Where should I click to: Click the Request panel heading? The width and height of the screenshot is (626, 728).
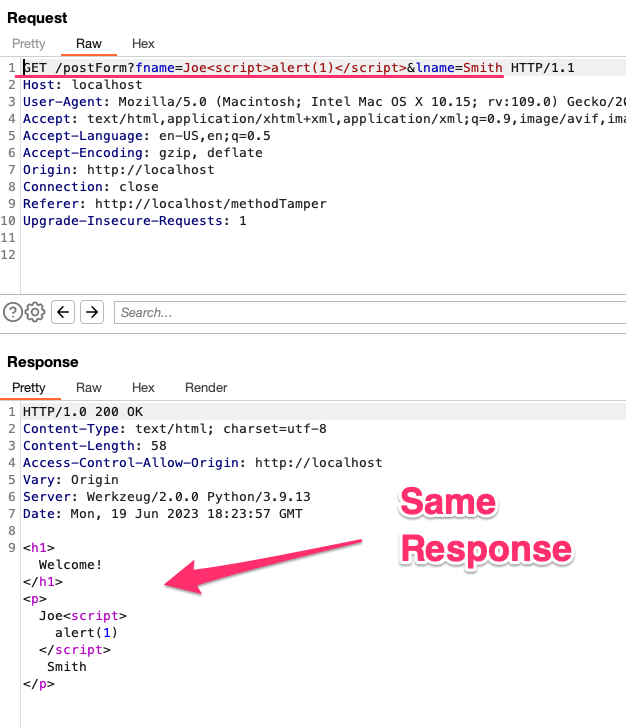tap(37, 18)
